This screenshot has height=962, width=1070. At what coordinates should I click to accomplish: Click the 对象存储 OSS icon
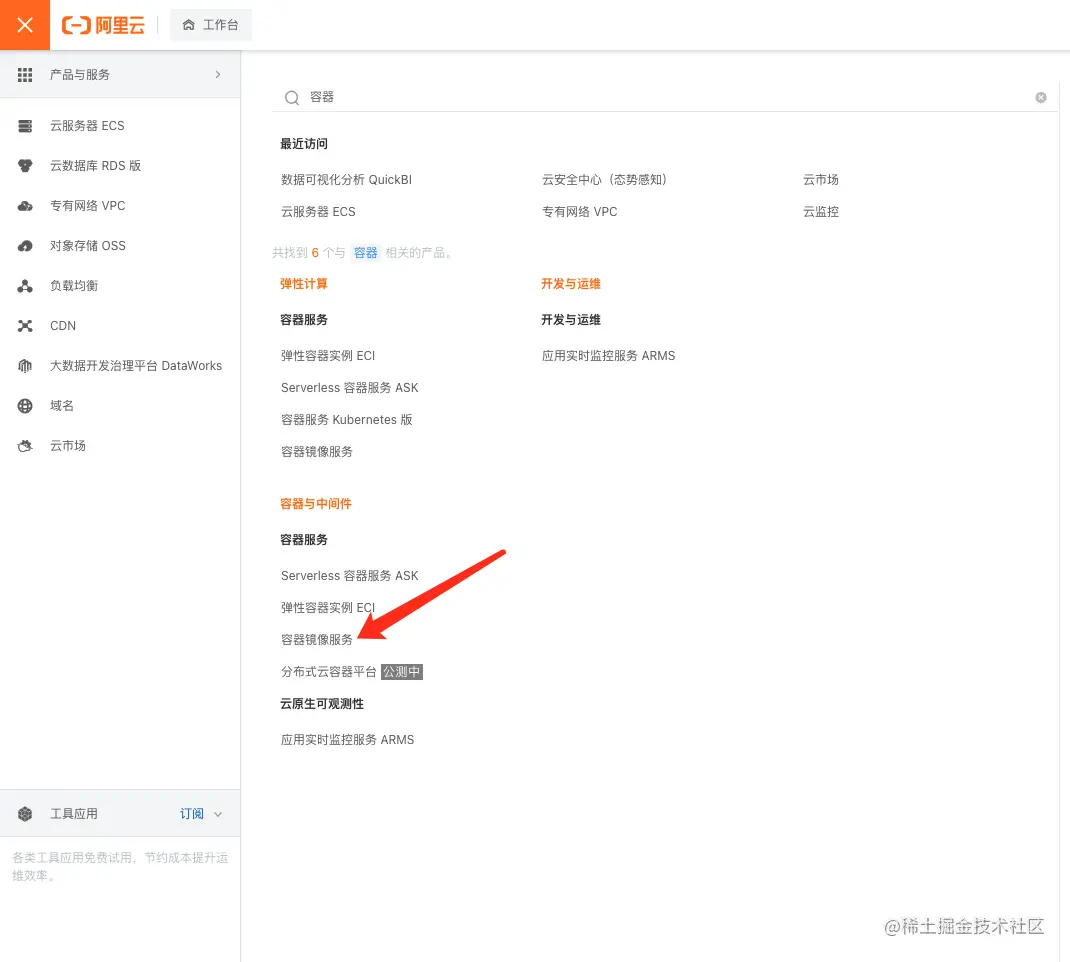25,246
